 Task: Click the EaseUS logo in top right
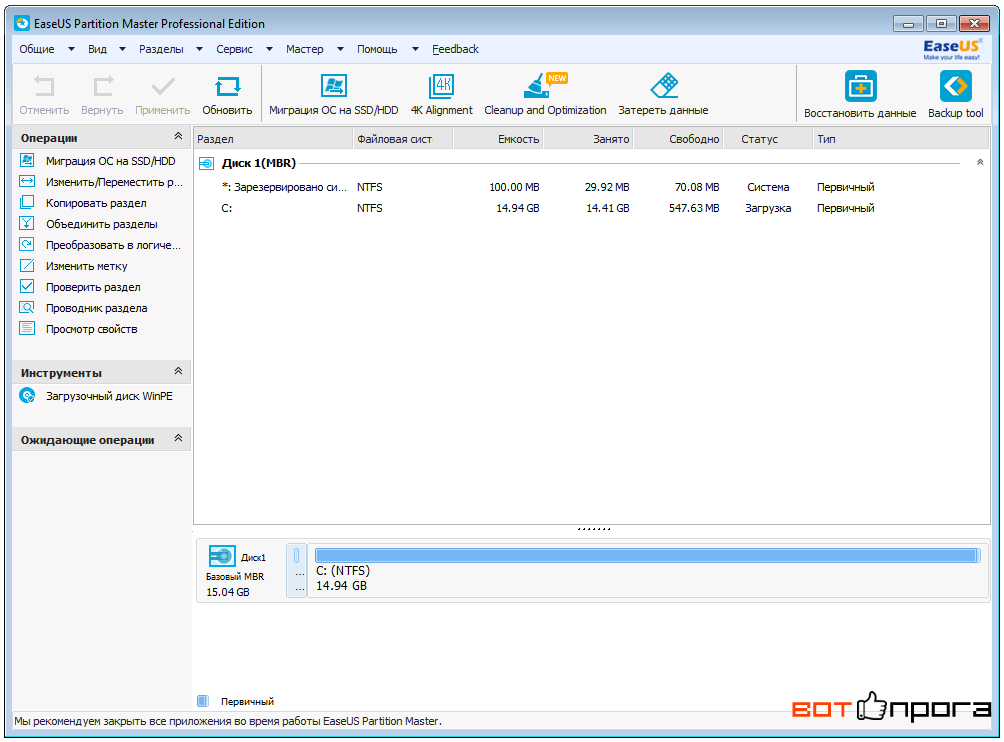pos(951,49)
